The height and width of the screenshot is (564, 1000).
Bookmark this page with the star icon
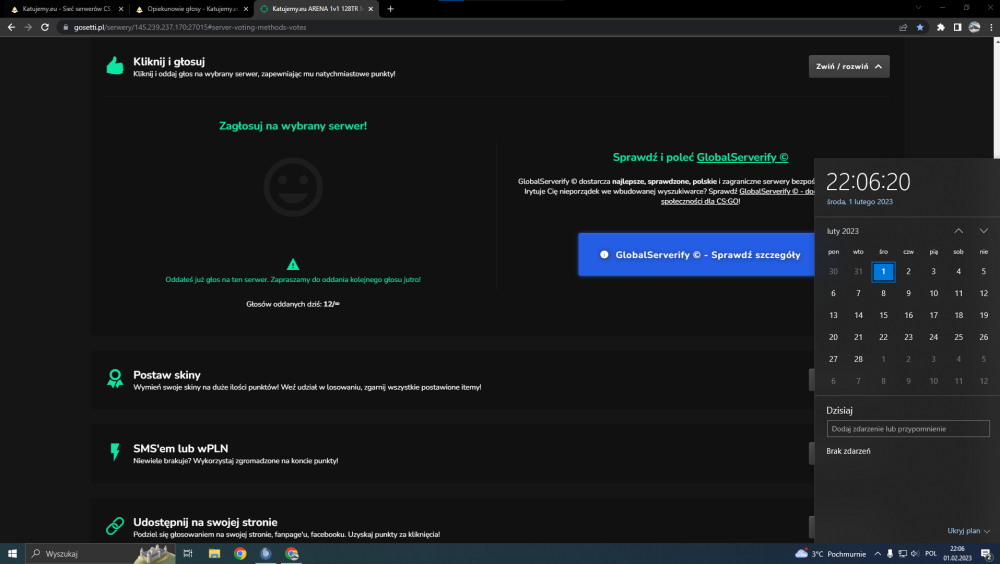pyautogui.click(x=920, y=27)
